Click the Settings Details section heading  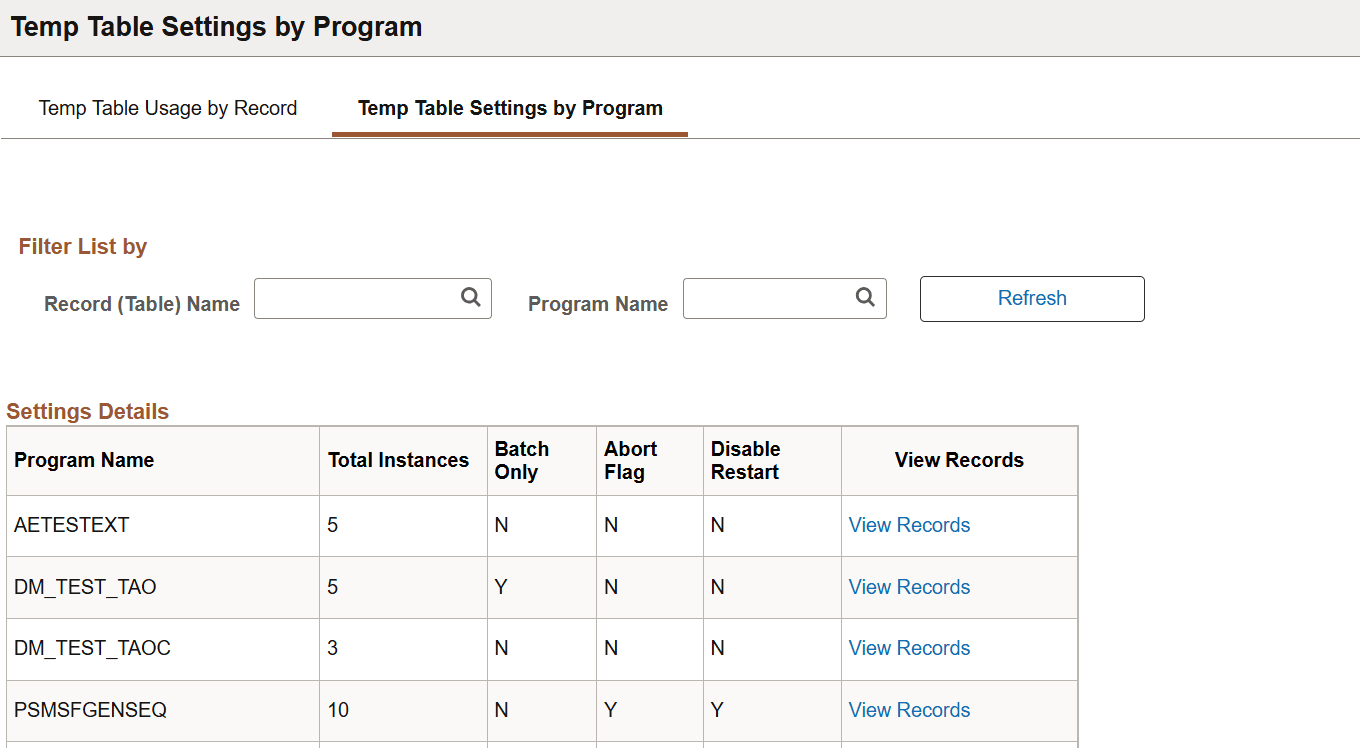tap(87, 411)
